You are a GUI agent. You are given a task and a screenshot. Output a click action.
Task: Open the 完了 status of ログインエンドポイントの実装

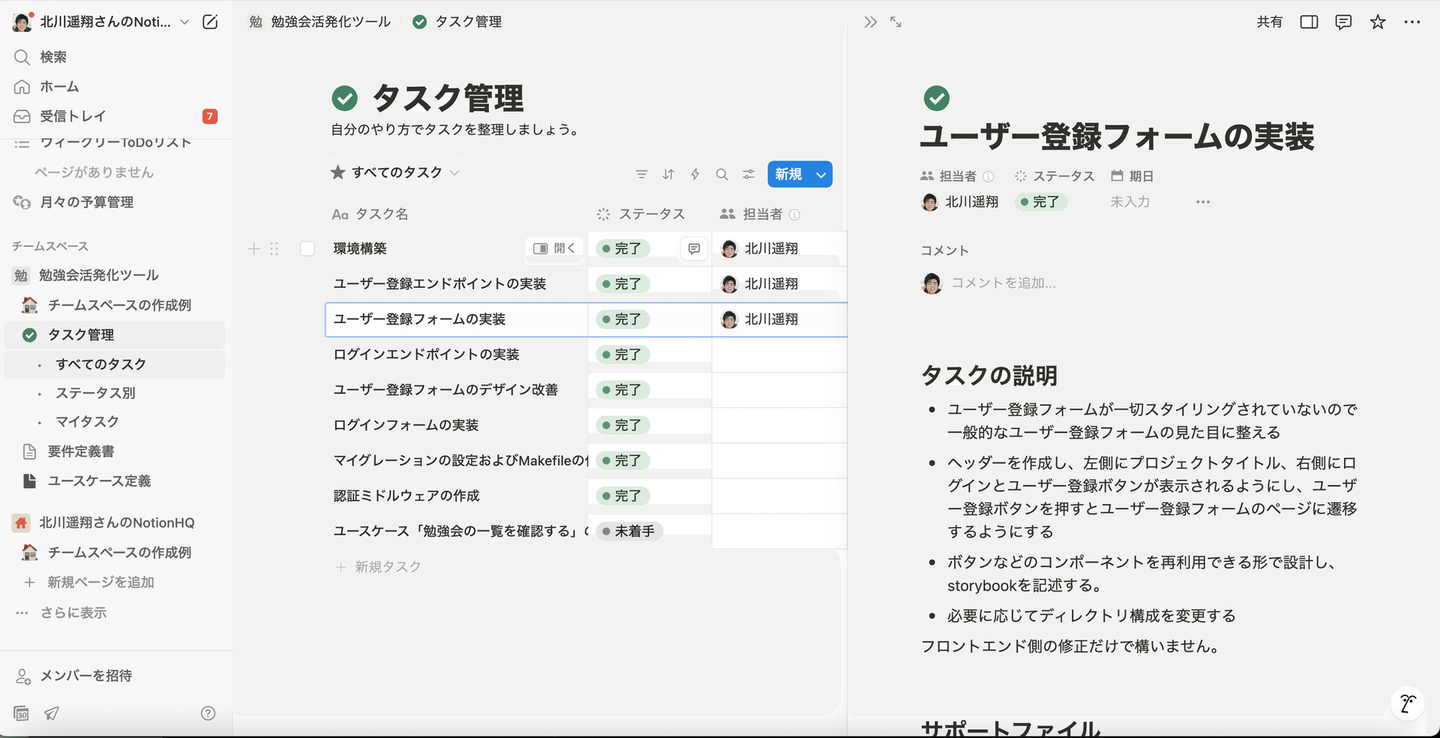click(623, 355)
